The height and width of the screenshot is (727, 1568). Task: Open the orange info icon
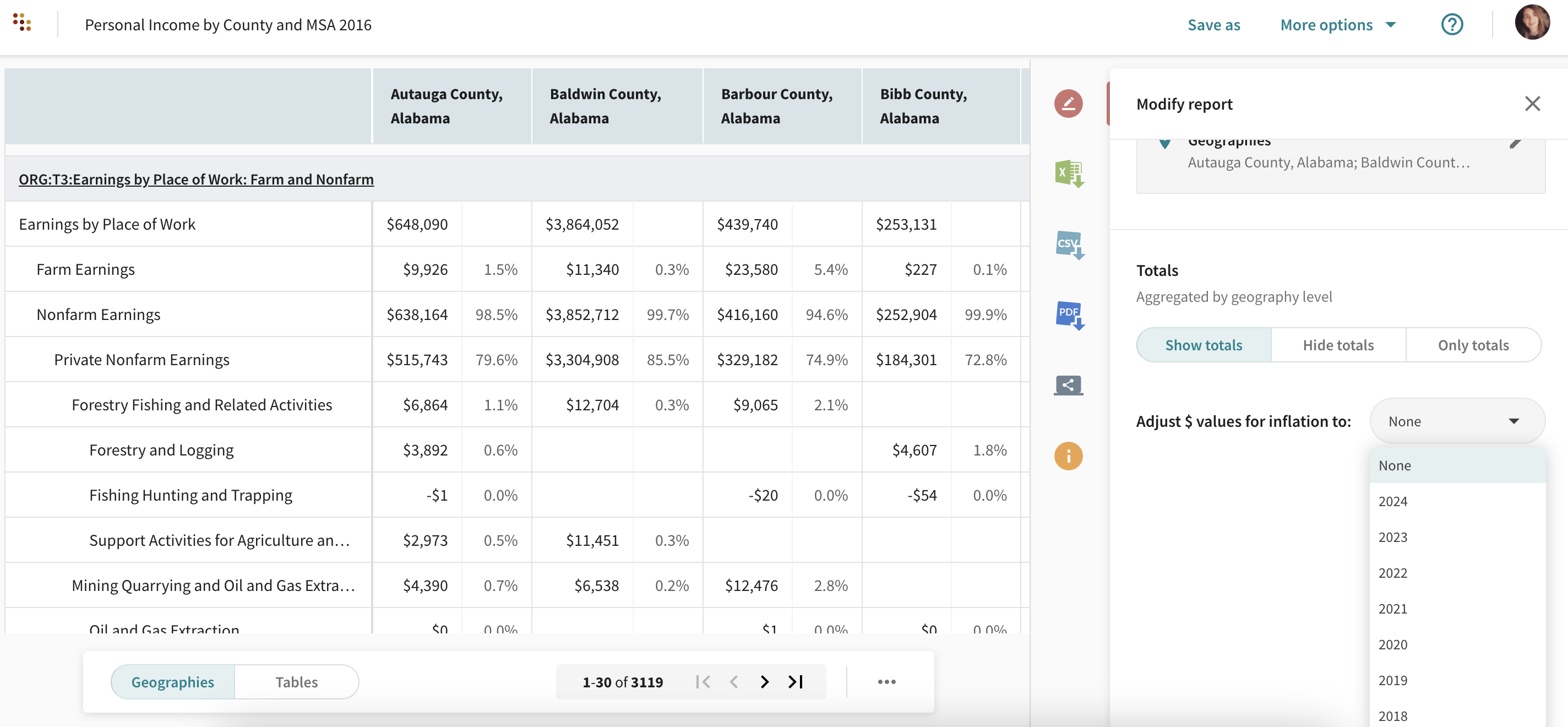(1068, 456)
